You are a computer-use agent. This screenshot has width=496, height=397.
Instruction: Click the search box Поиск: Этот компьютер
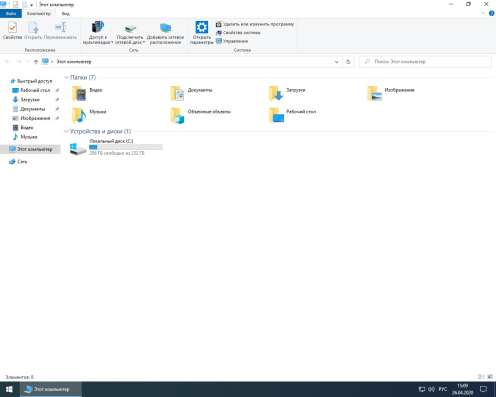(425, 62)
